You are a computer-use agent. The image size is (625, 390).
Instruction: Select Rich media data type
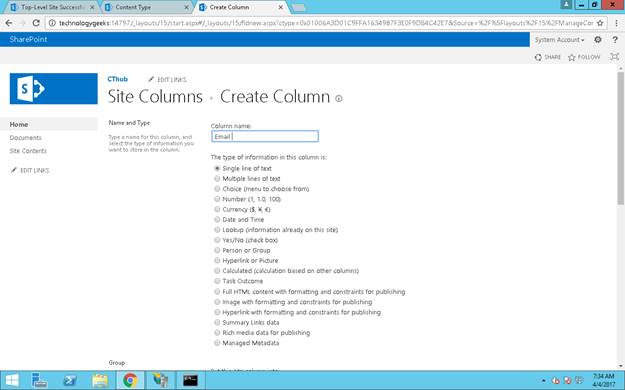coord(217,333)
